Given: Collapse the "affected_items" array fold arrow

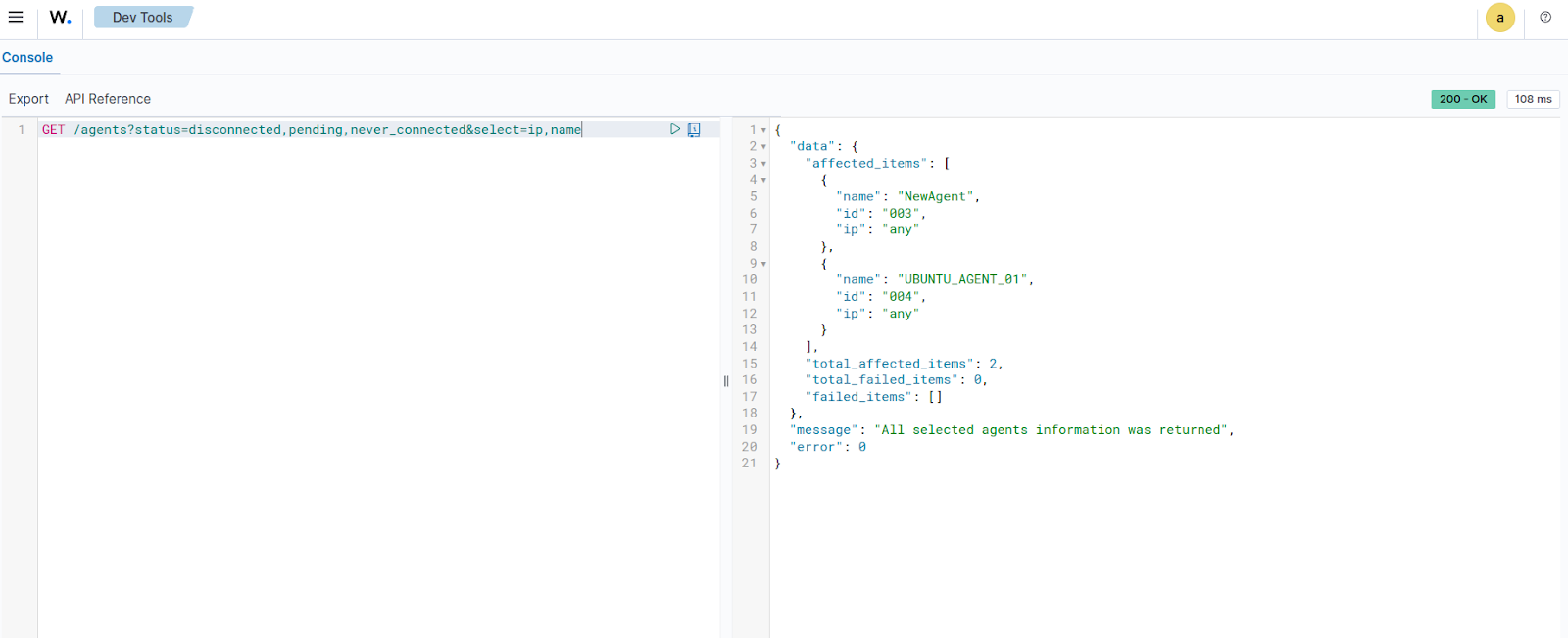Looking at the screenshot, I should coord(763,164).
